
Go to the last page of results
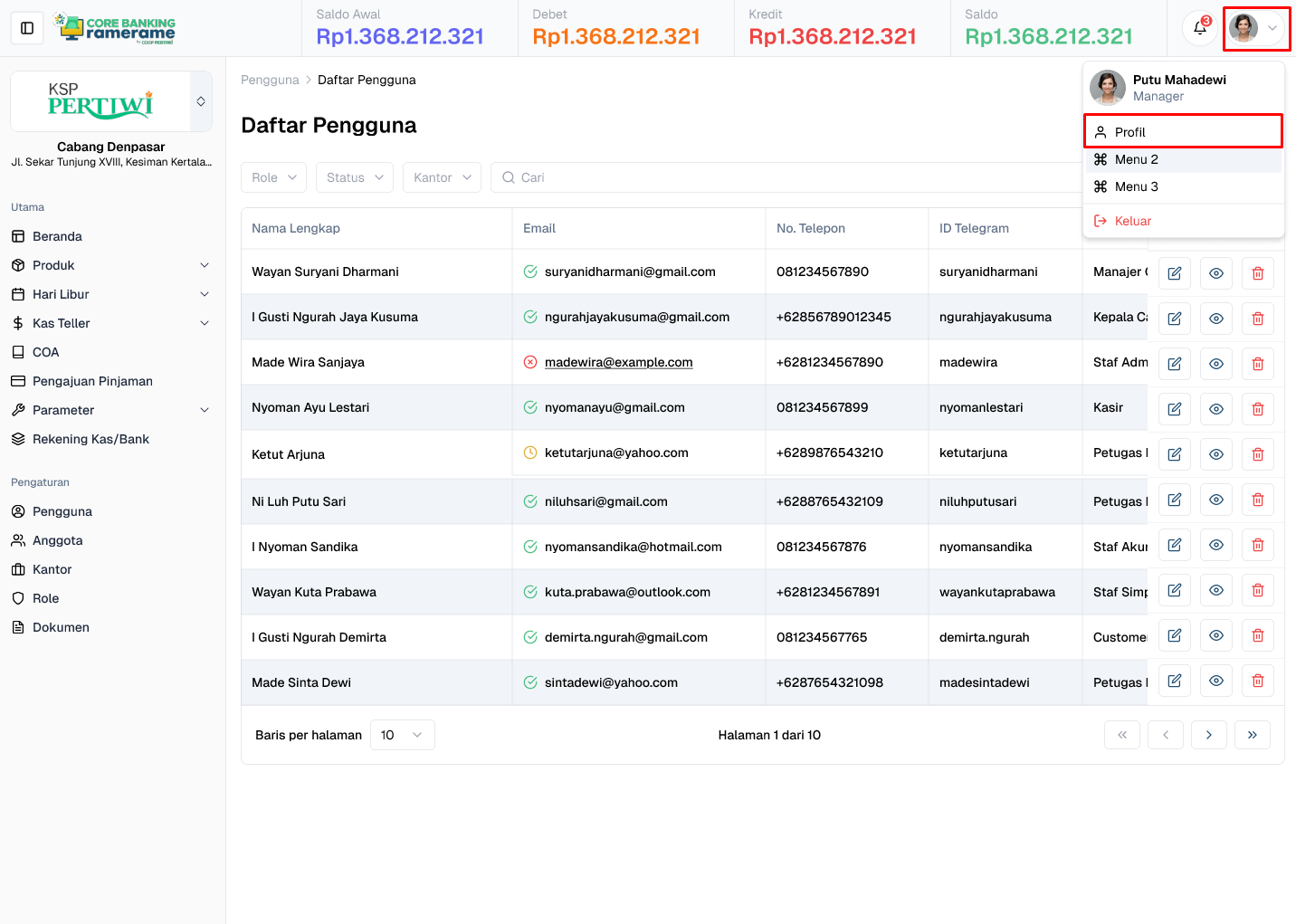point(1252,735)
